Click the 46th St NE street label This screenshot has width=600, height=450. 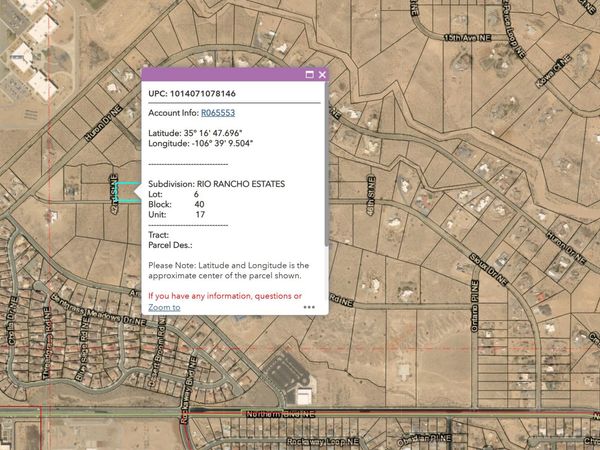[x=370, y=195]
